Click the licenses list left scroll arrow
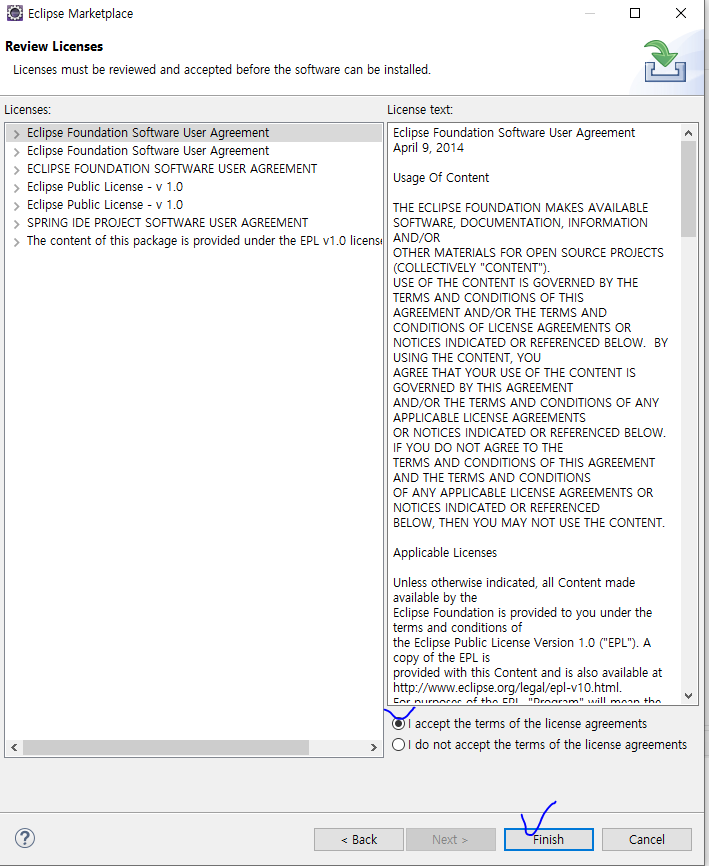 tap(14, 747)
